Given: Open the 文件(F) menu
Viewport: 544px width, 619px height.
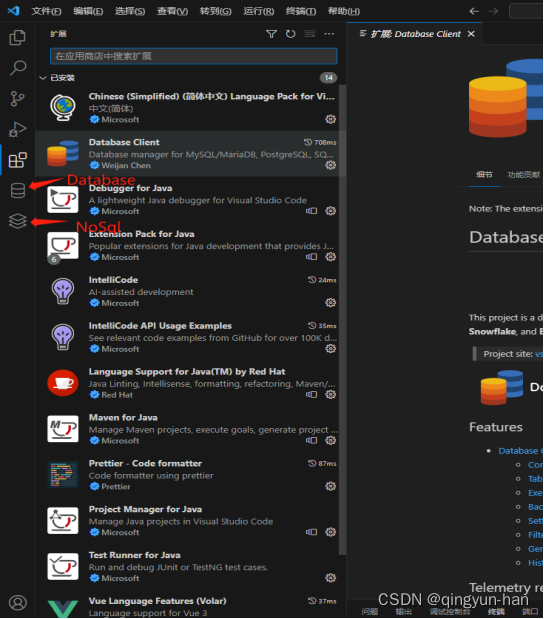Looking at the screenshot, I should [46, 11].
